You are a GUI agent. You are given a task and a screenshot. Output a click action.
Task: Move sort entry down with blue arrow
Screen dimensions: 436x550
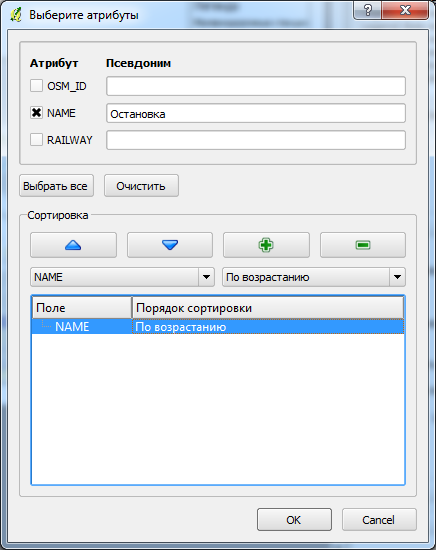[170, 245]
